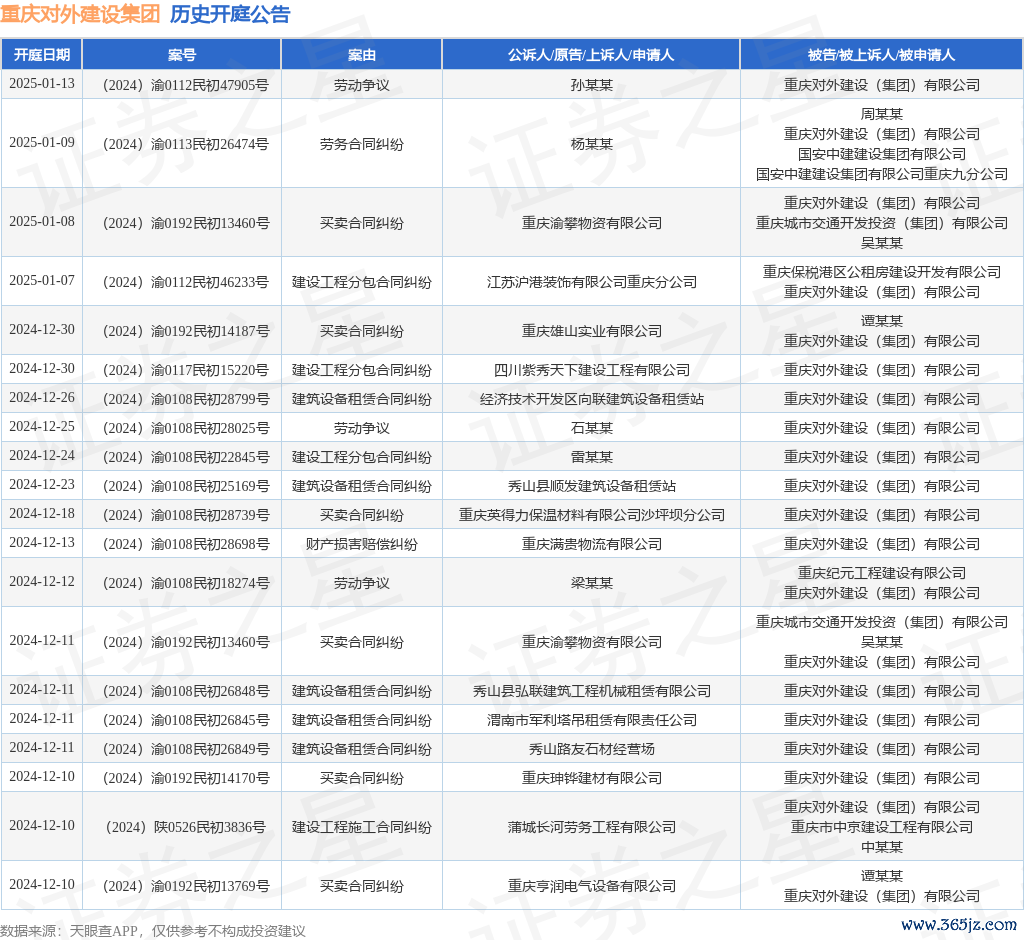Click defendant 周某某

tap(882, 114)
